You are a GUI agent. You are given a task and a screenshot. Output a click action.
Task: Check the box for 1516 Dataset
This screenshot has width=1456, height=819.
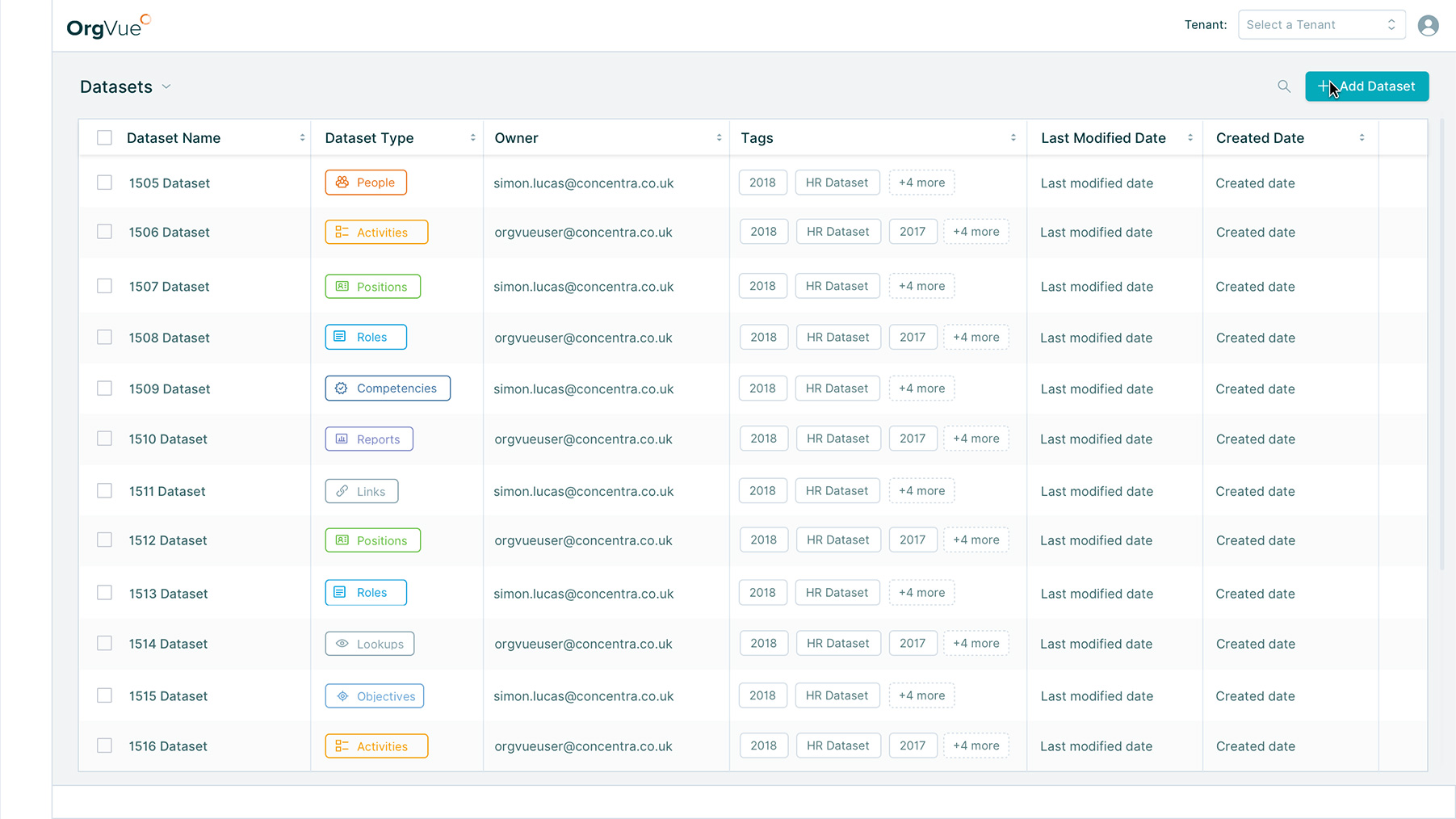[x=104, y=745]
